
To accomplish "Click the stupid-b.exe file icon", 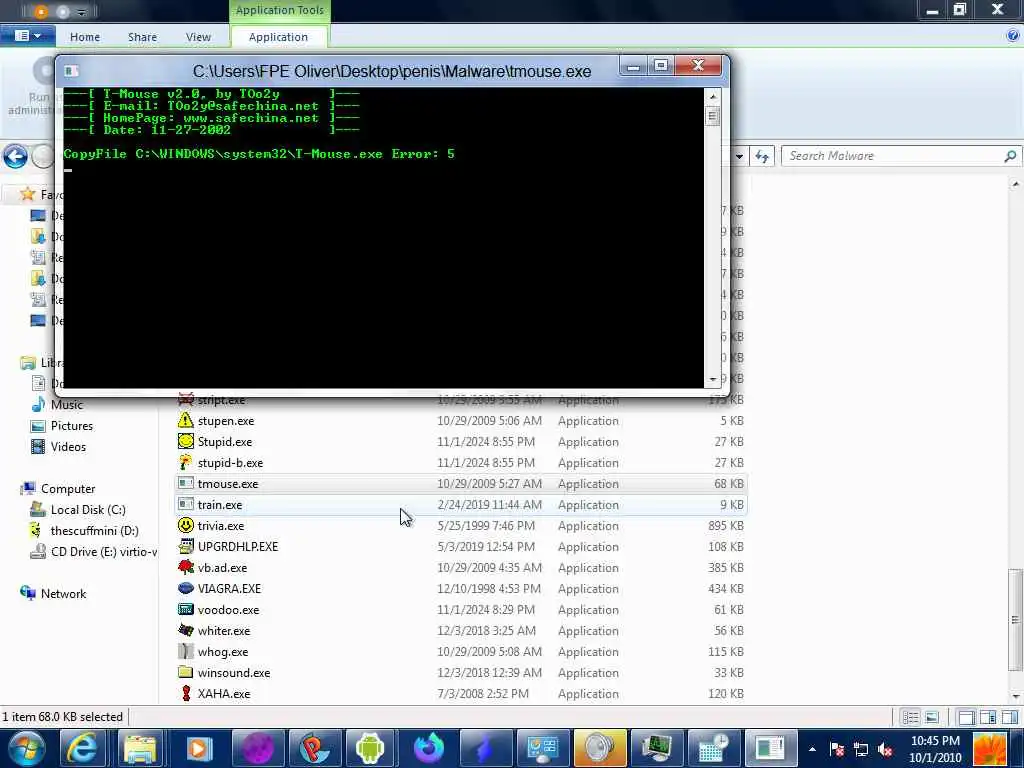I will point(185,462).
